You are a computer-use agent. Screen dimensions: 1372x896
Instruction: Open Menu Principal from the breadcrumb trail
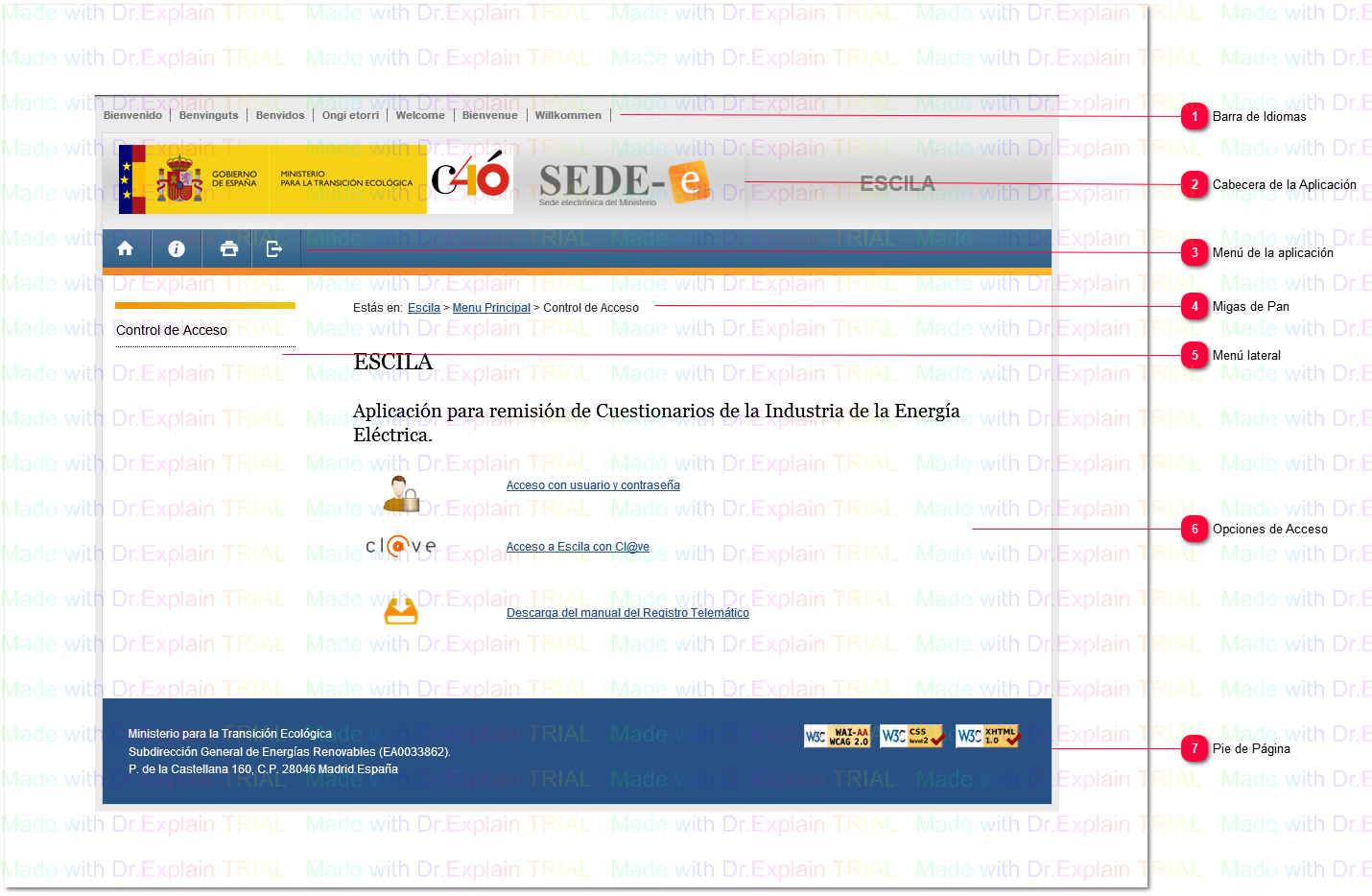tap(491, 307)
